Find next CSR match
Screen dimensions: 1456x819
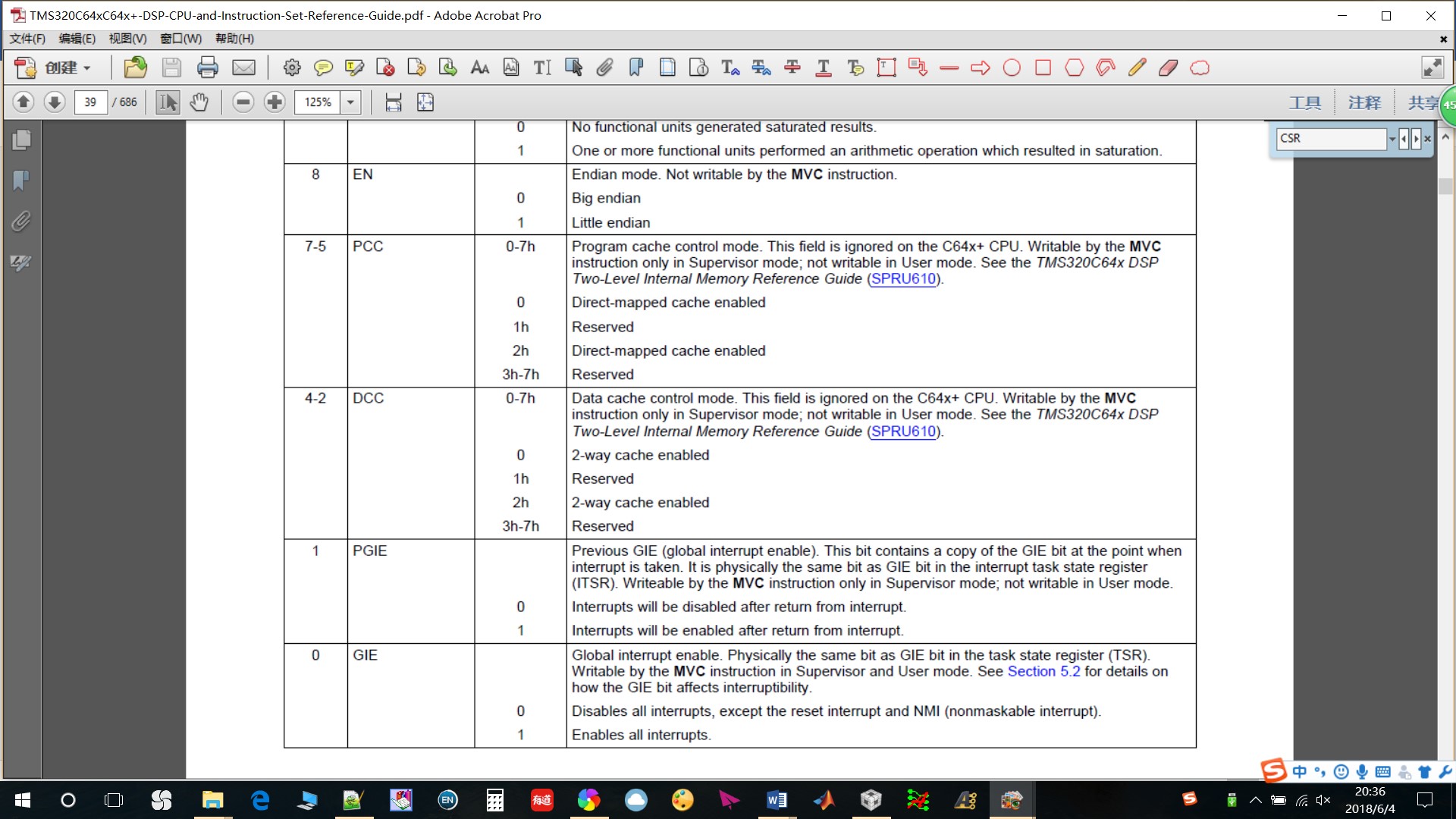coord(1416,139)
